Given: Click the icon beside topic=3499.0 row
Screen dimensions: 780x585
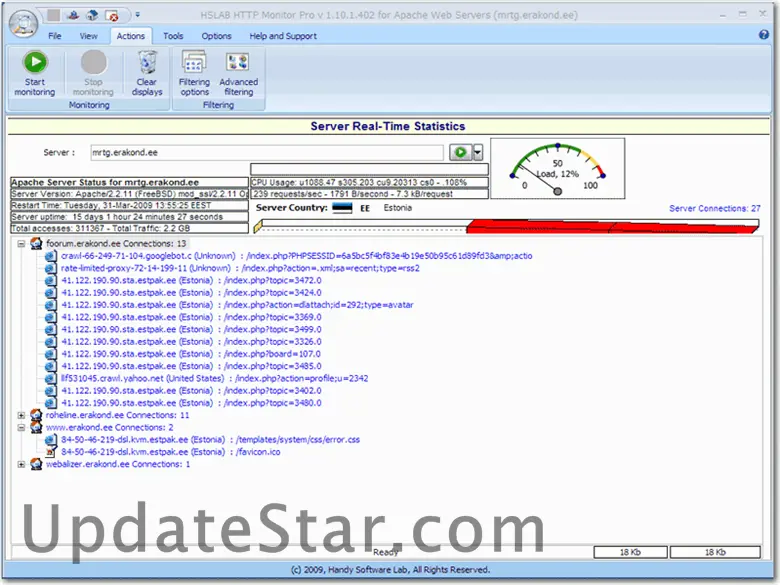Looking at the screenshot, I should point(50,329).
